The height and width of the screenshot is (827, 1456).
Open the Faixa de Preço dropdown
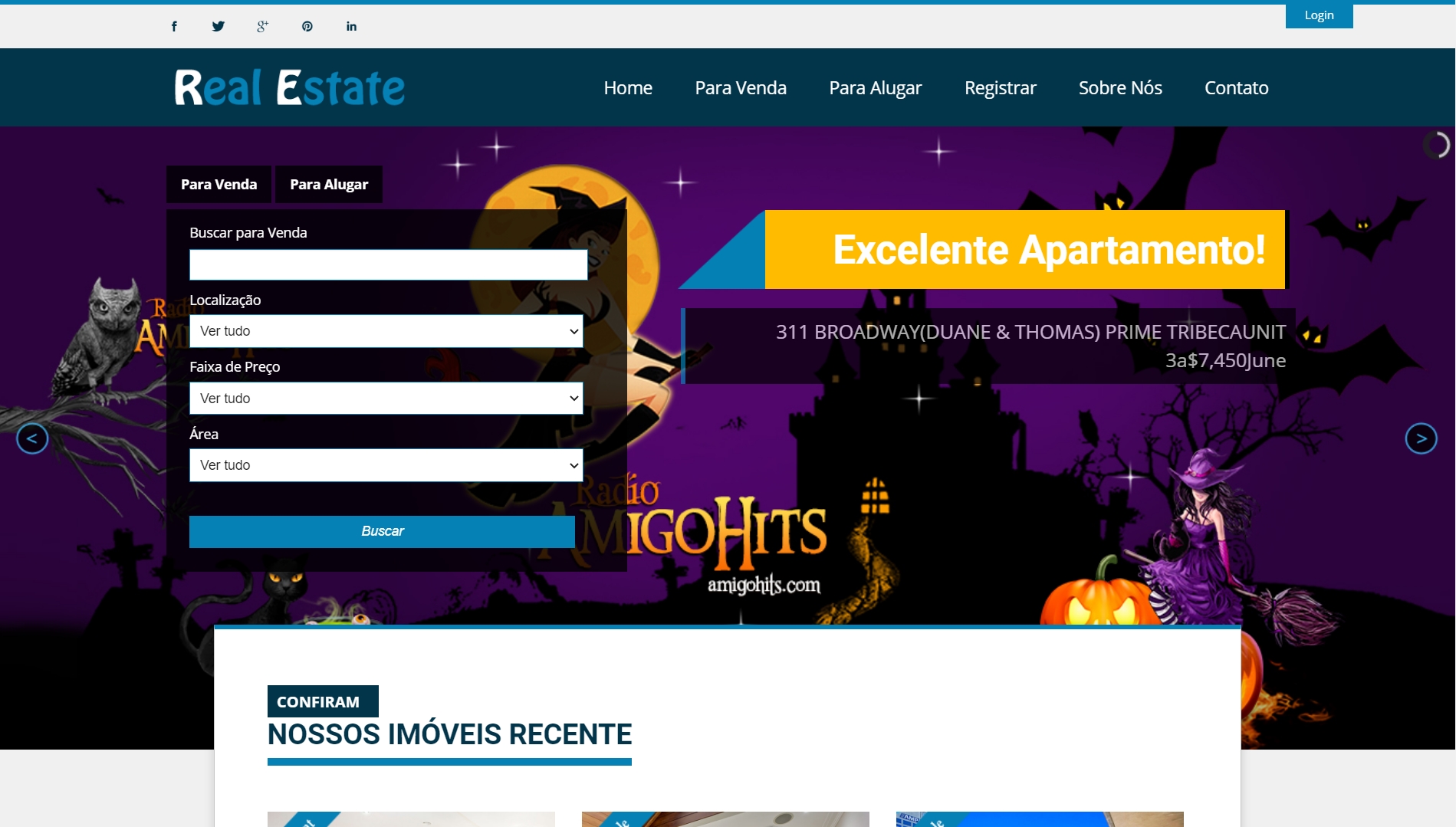386,399
